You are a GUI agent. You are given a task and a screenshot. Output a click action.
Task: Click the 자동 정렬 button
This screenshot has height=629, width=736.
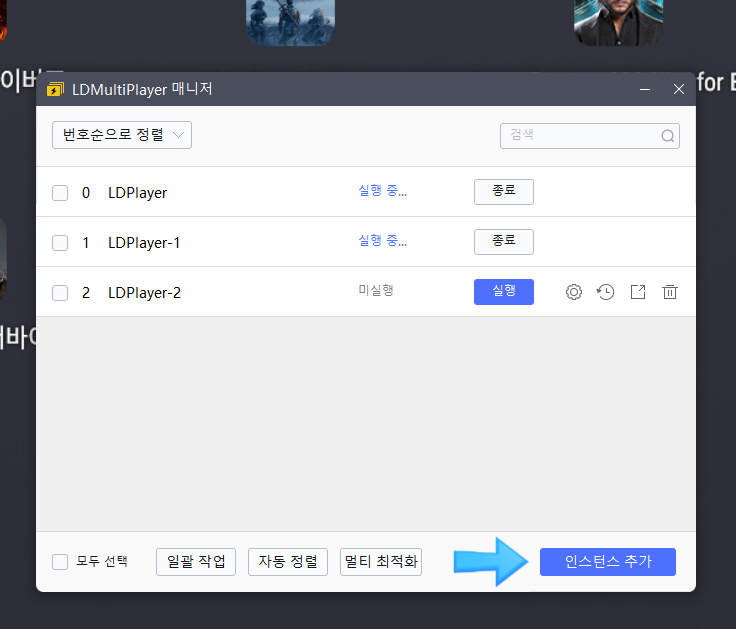pyautogui.click(x=288, y=561)
